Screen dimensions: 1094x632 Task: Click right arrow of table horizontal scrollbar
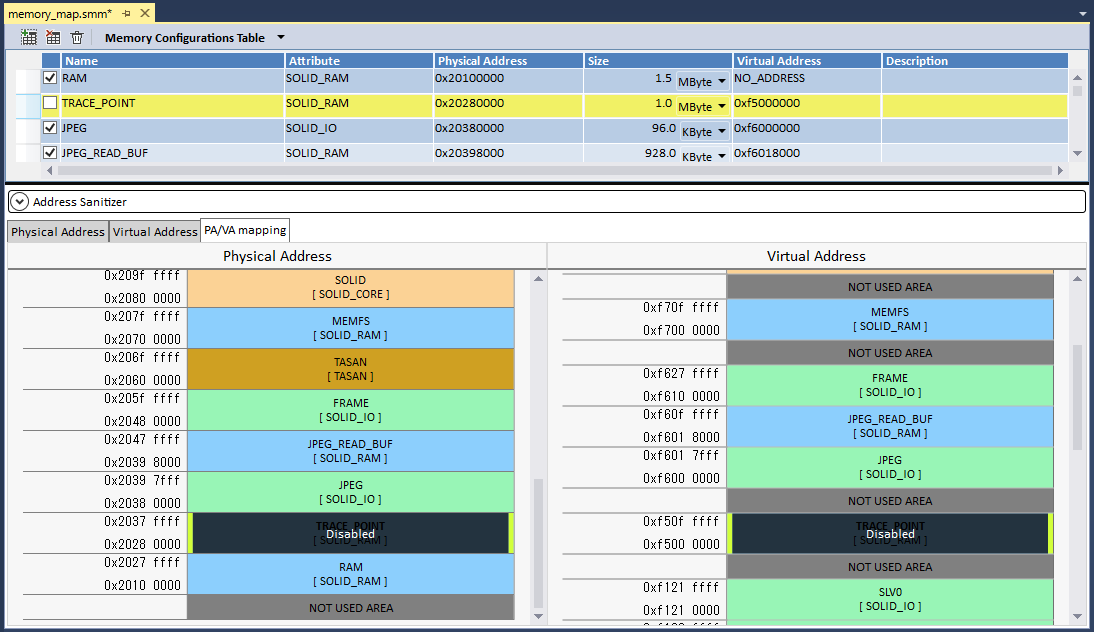pos(1061,170)
